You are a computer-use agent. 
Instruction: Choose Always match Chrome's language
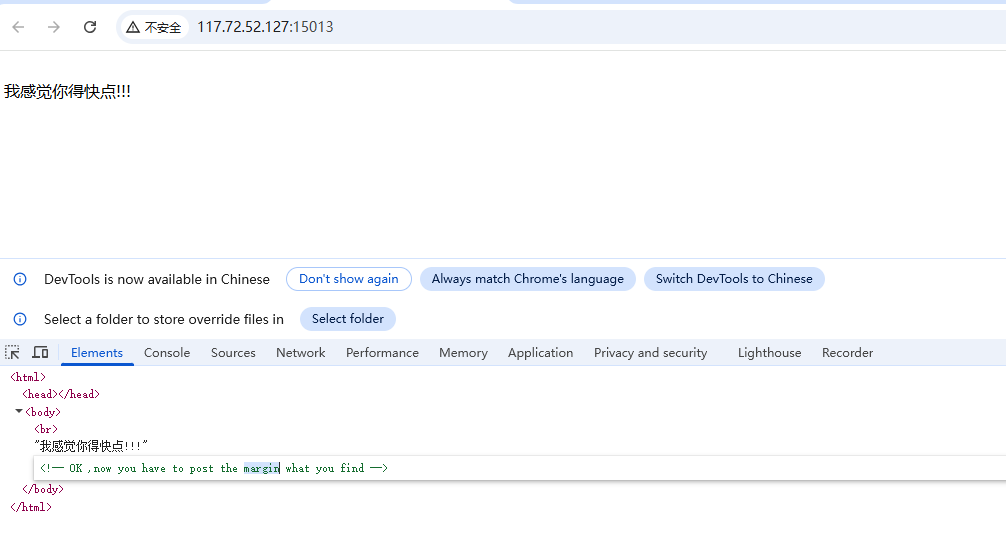527,279
